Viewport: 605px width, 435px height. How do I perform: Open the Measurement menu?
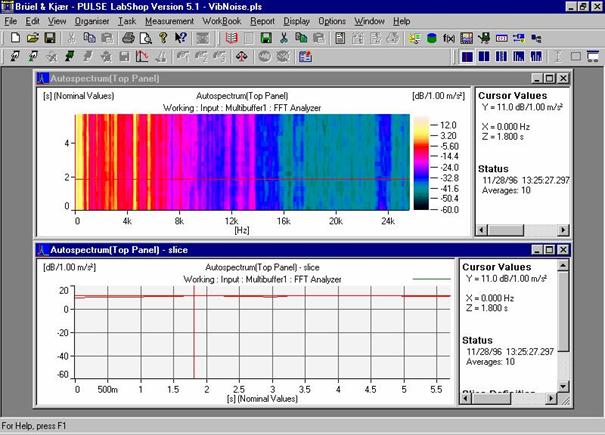(x=169, y=21)
